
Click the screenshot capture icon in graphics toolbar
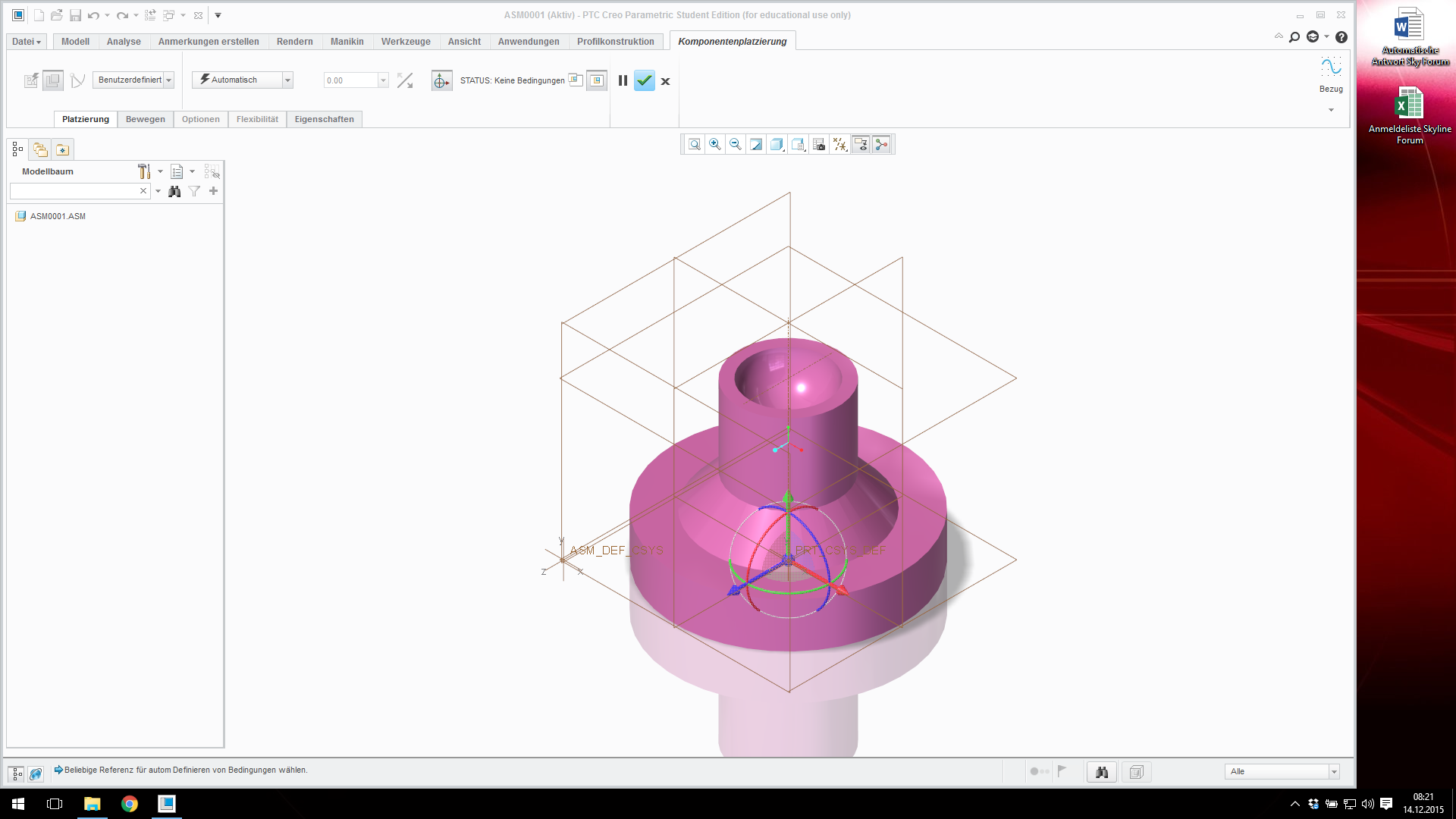pos(819,144)
